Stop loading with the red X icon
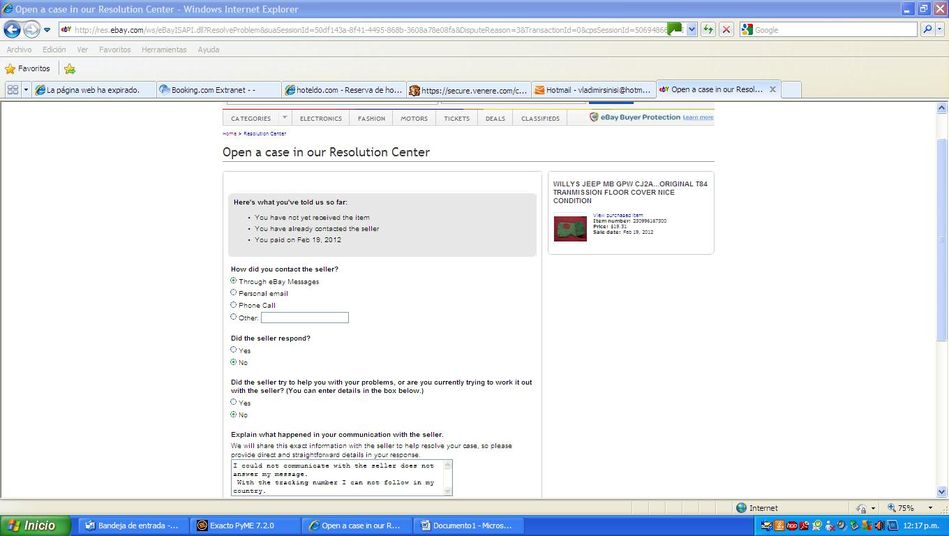Screen dimensions: 949x536 (x=727, y=30)
